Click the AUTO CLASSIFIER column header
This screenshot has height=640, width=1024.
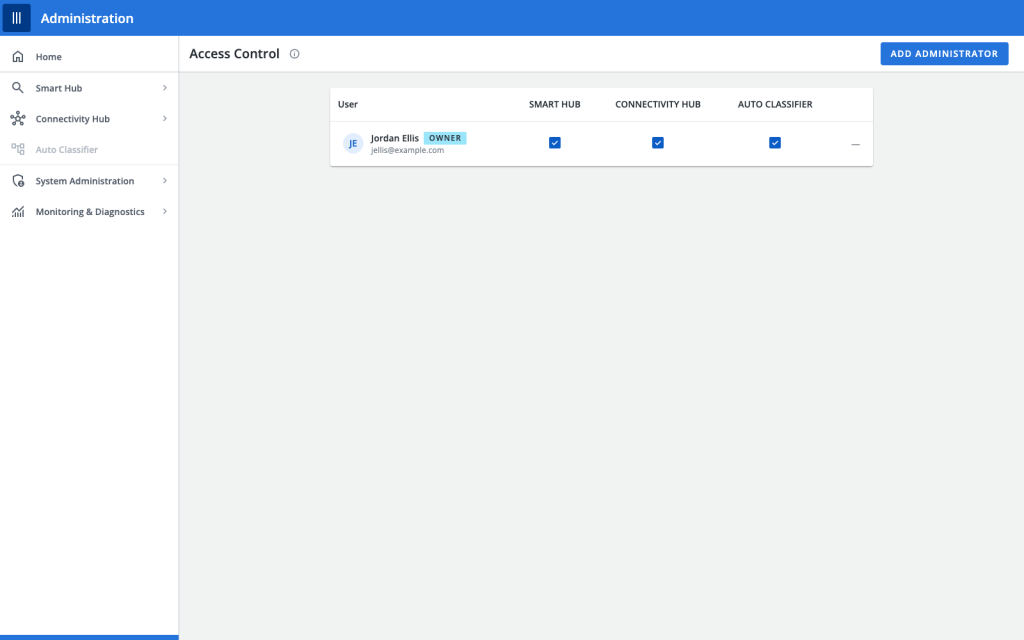pos(775,104)
